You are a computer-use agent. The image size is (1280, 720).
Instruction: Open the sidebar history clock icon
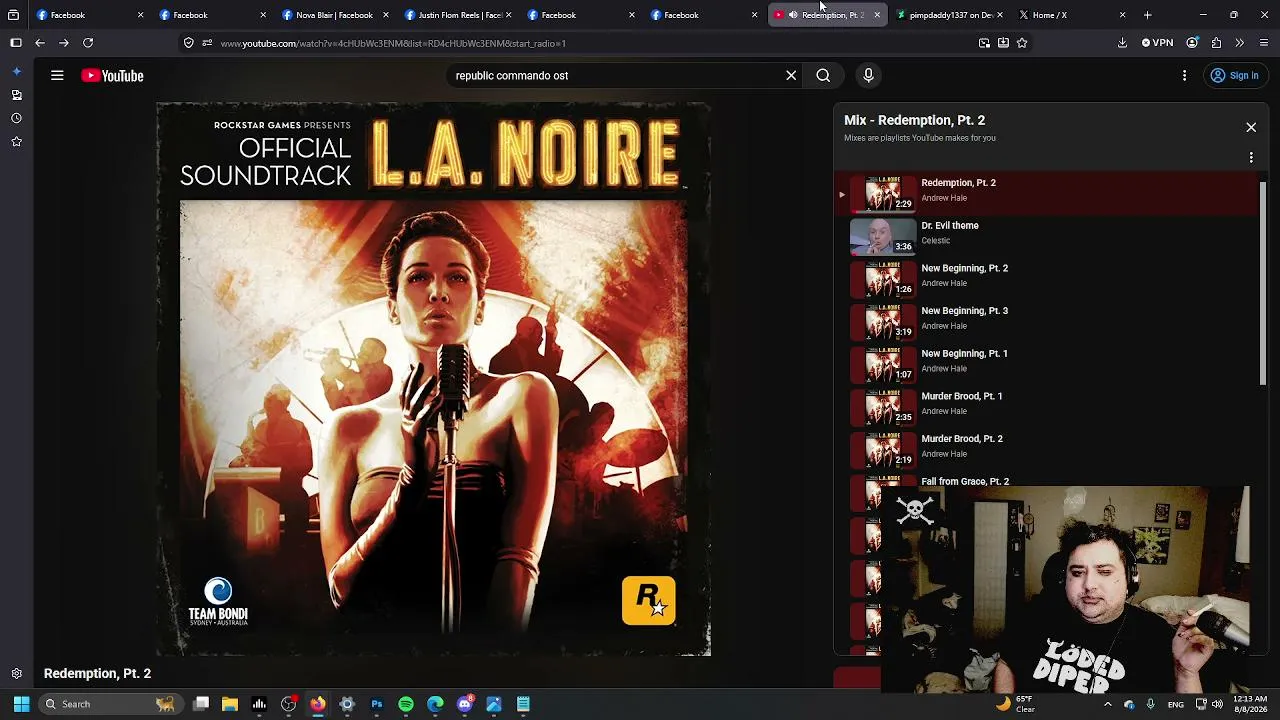point(16,118)
